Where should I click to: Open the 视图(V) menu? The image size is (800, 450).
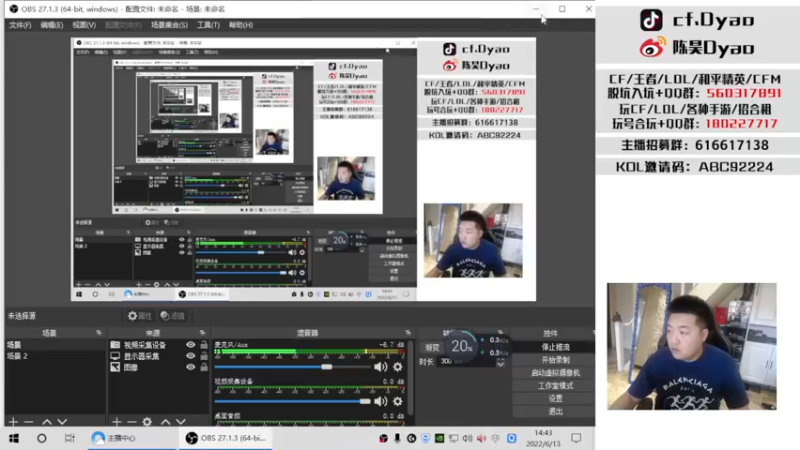click(x=84, y=25)
